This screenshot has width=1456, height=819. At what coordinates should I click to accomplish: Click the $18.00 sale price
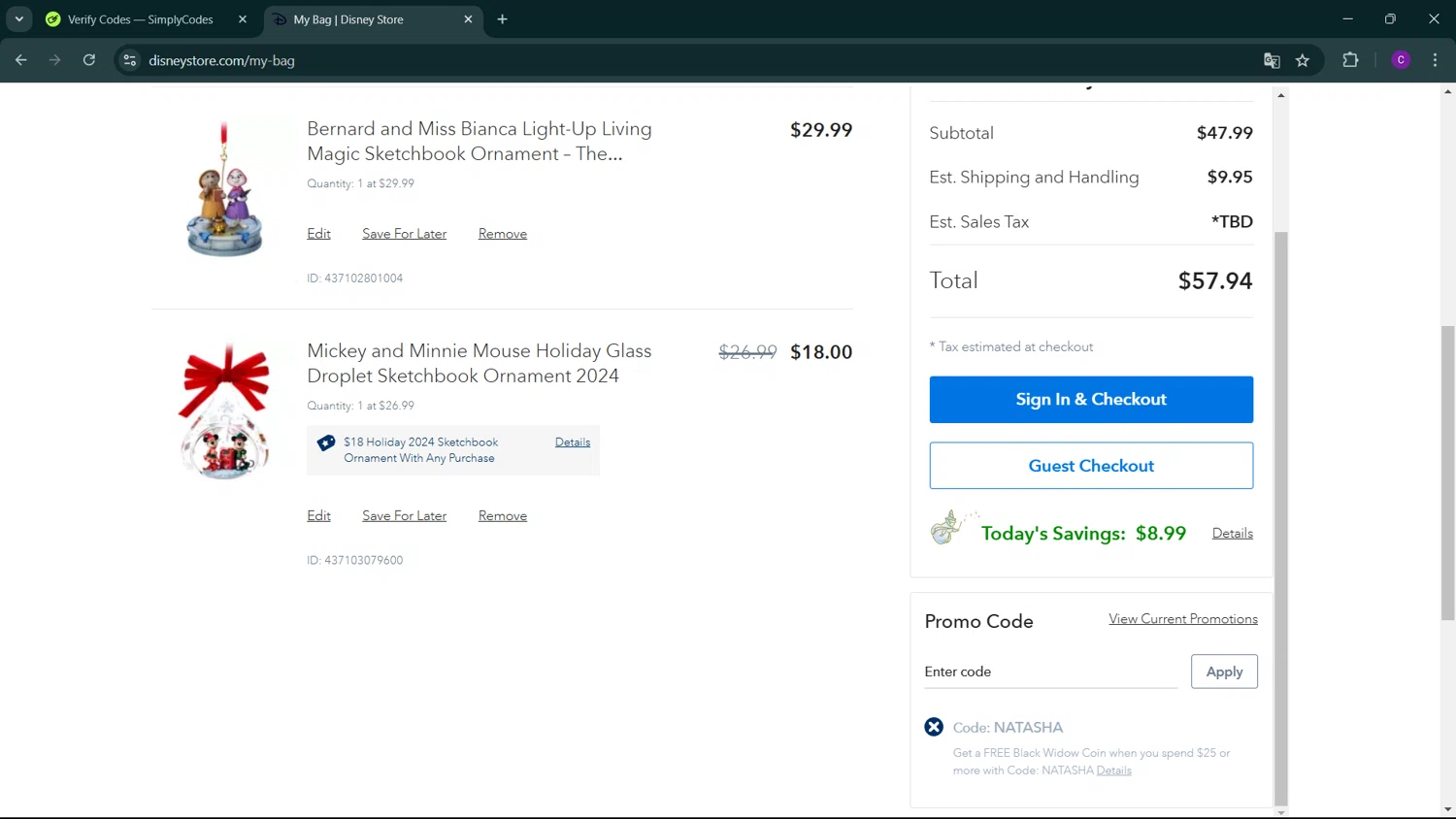(x=821, y=352)
